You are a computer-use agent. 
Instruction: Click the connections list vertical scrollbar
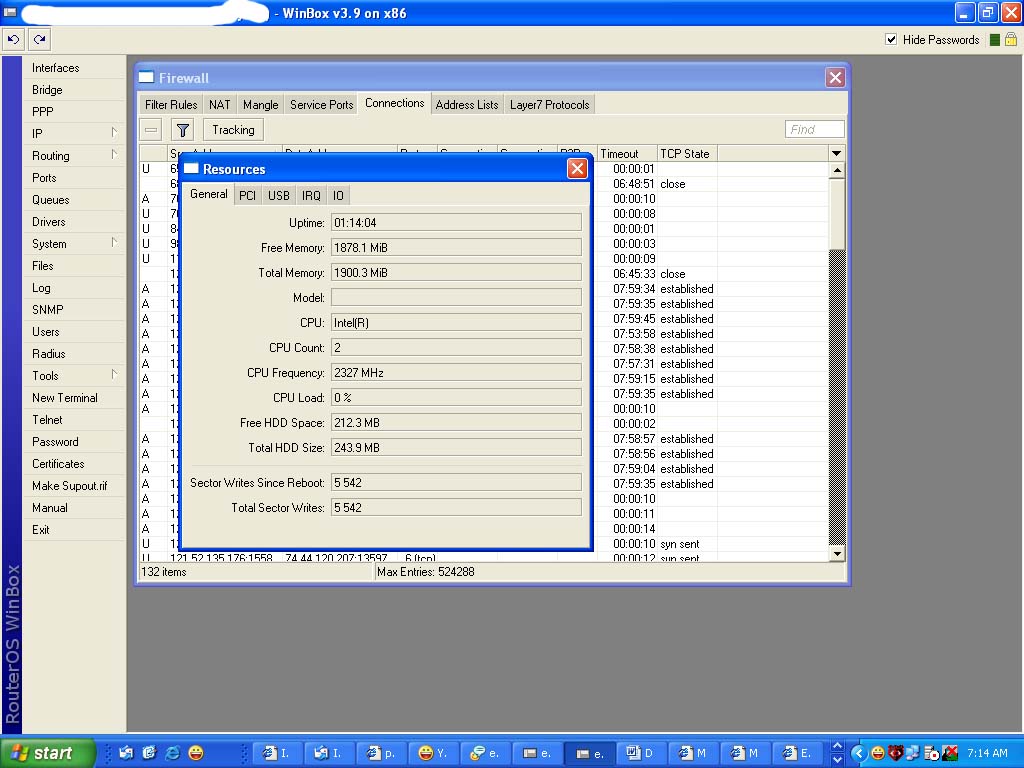pyautogui.click(x=838, y=400)
